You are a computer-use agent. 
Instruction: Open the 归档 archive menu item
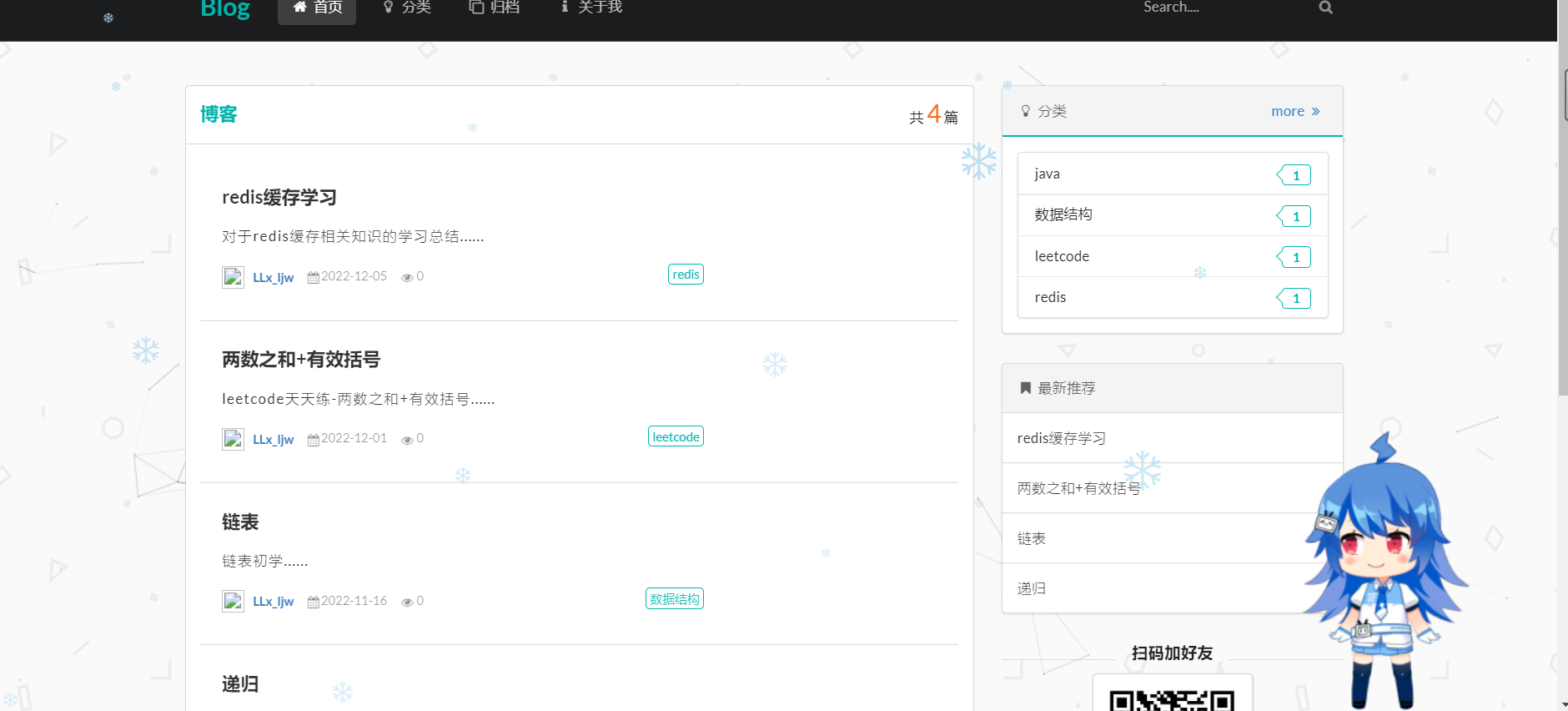[495, 8]
